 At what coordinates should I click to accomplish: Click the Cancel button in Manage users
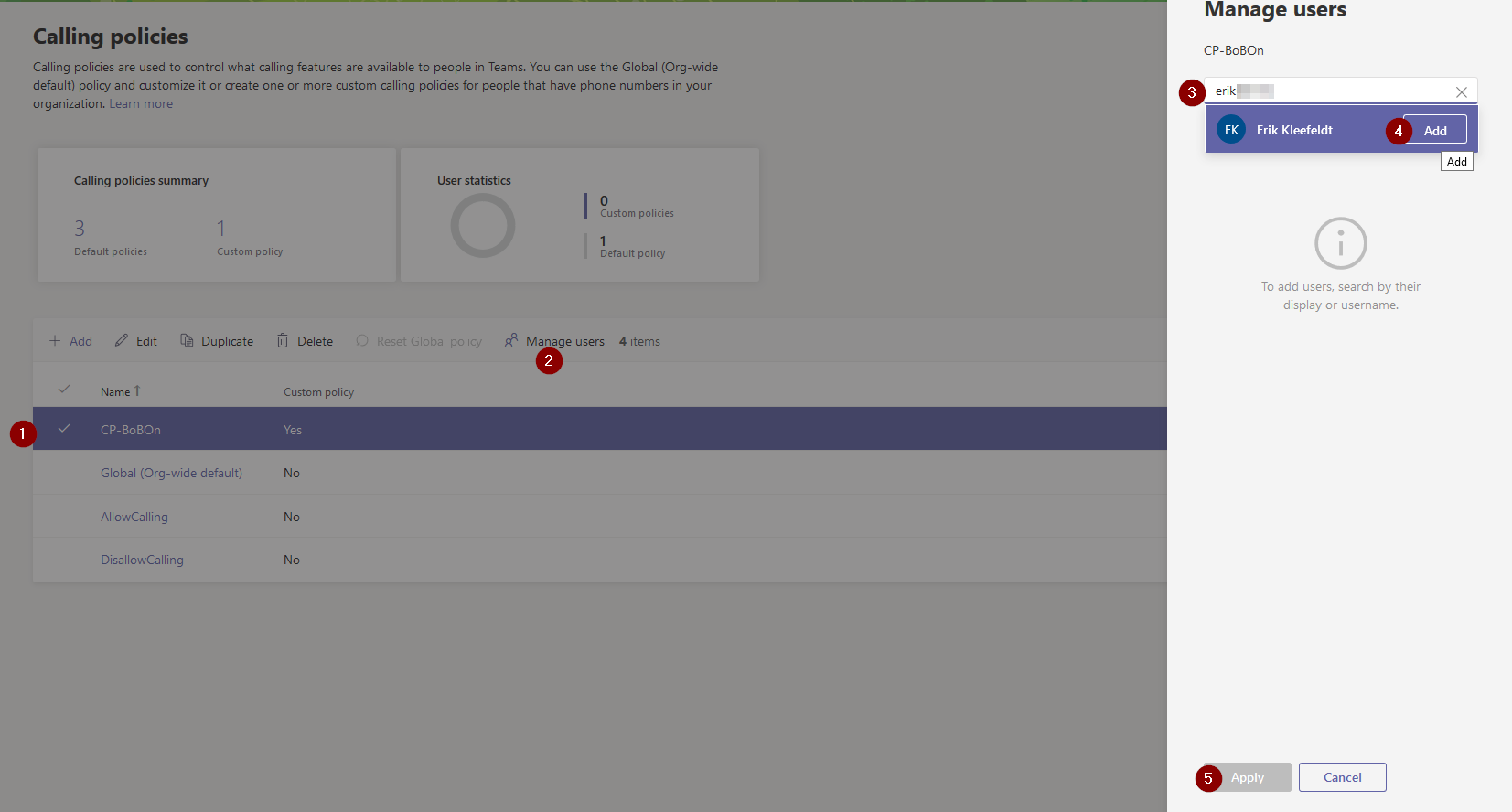(x=1342, y=777)
